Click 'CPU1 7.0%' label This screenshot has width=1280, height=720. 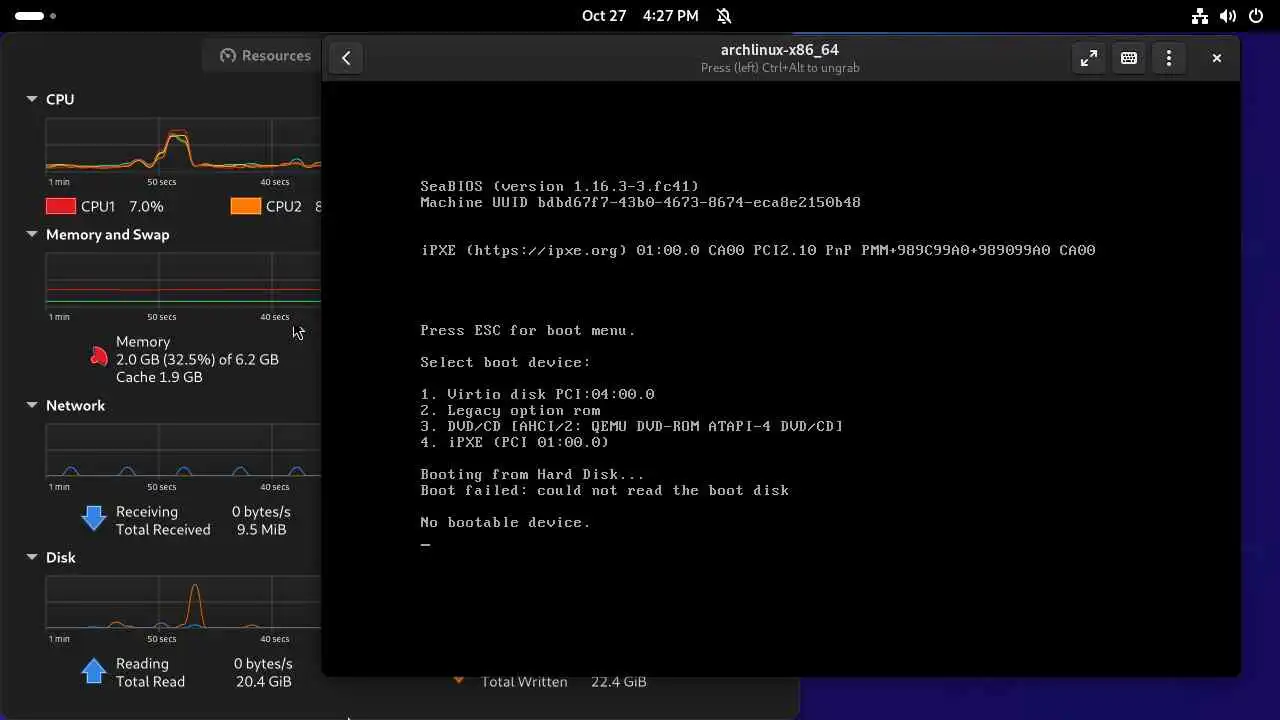pos(122,206)
